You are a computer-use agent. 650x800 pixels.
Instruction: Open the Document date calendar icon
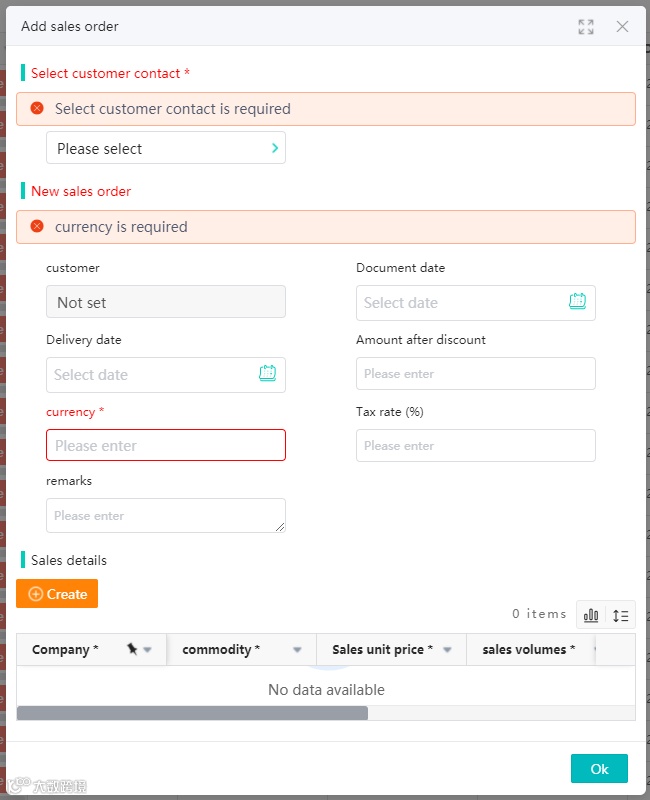point(577,301)
